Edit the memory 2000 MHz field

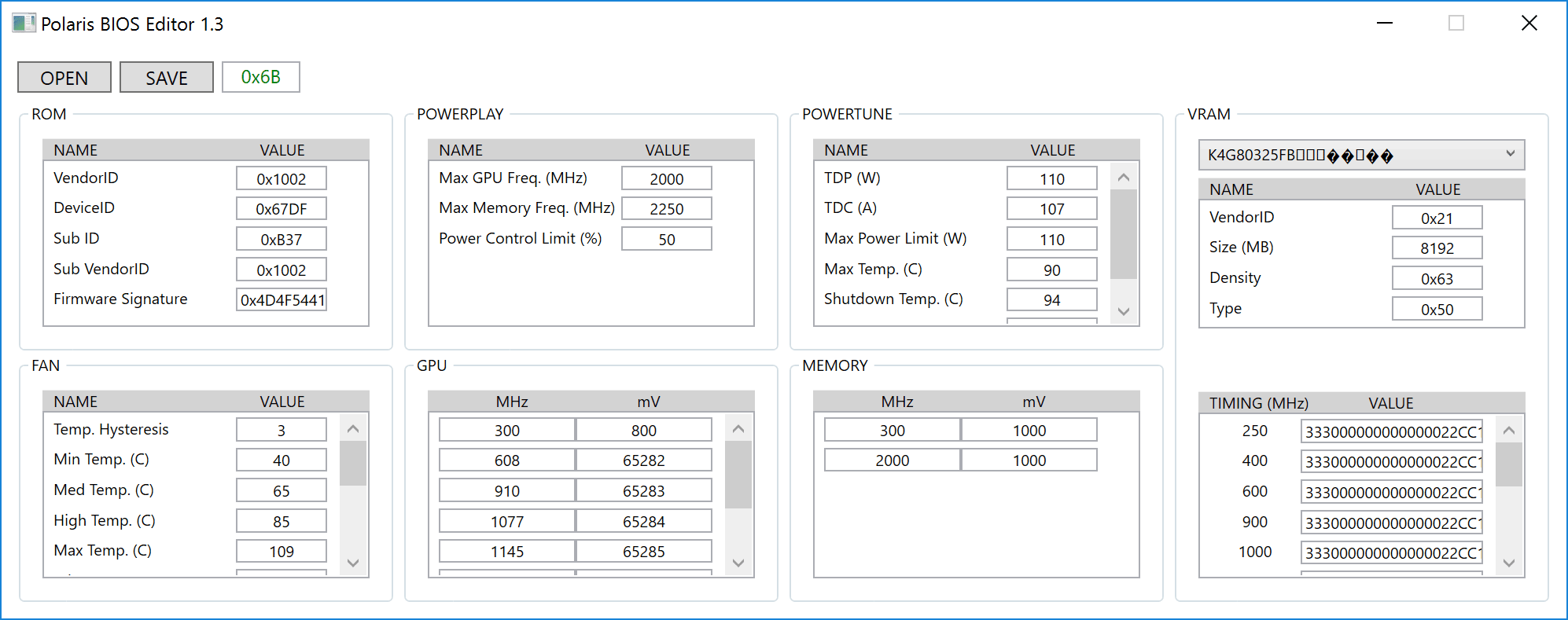(x=892, y=460)
